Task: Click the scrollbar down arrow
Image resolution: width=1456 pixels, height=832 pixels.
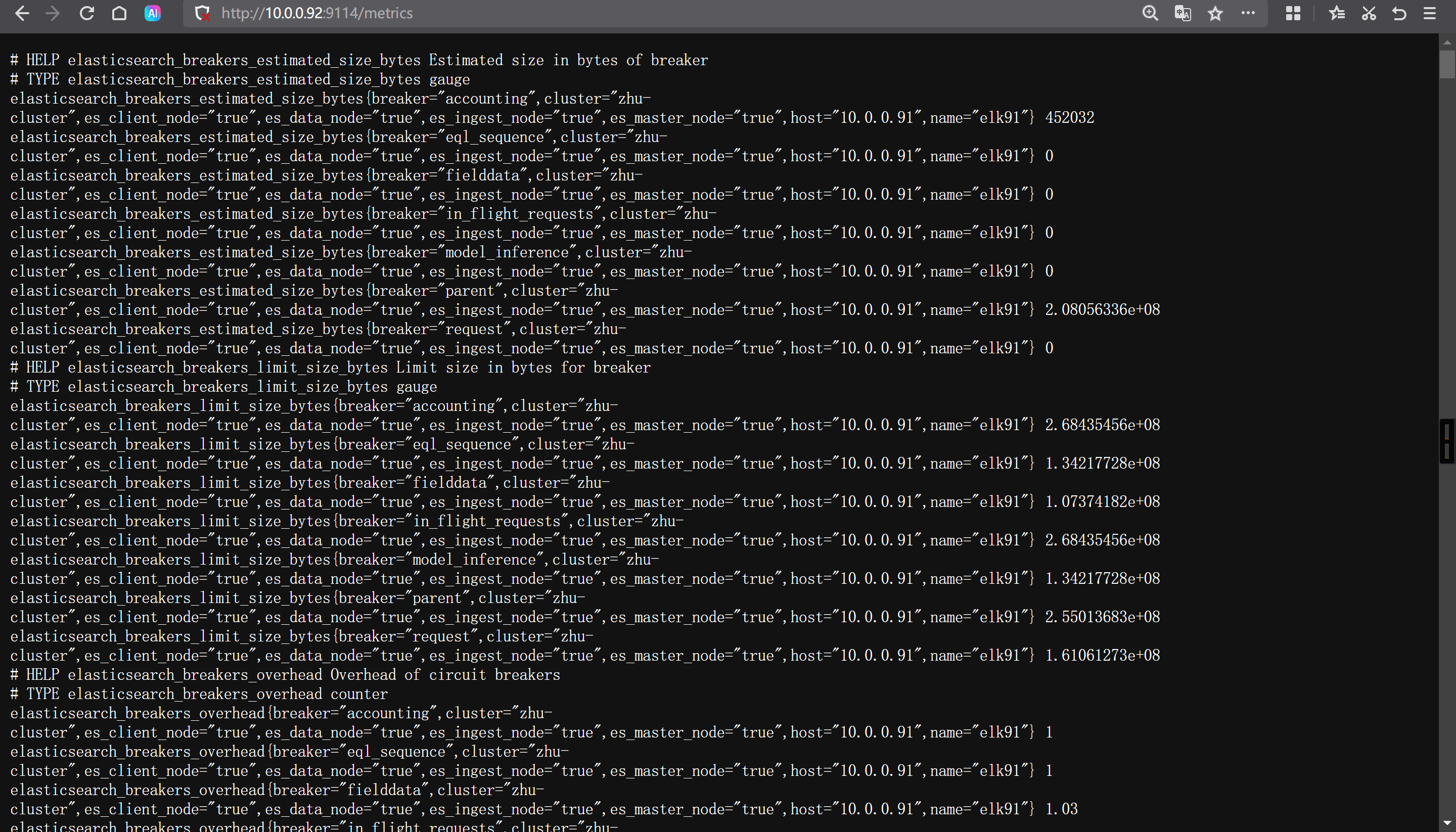Action: click(x=1447, y=823)
